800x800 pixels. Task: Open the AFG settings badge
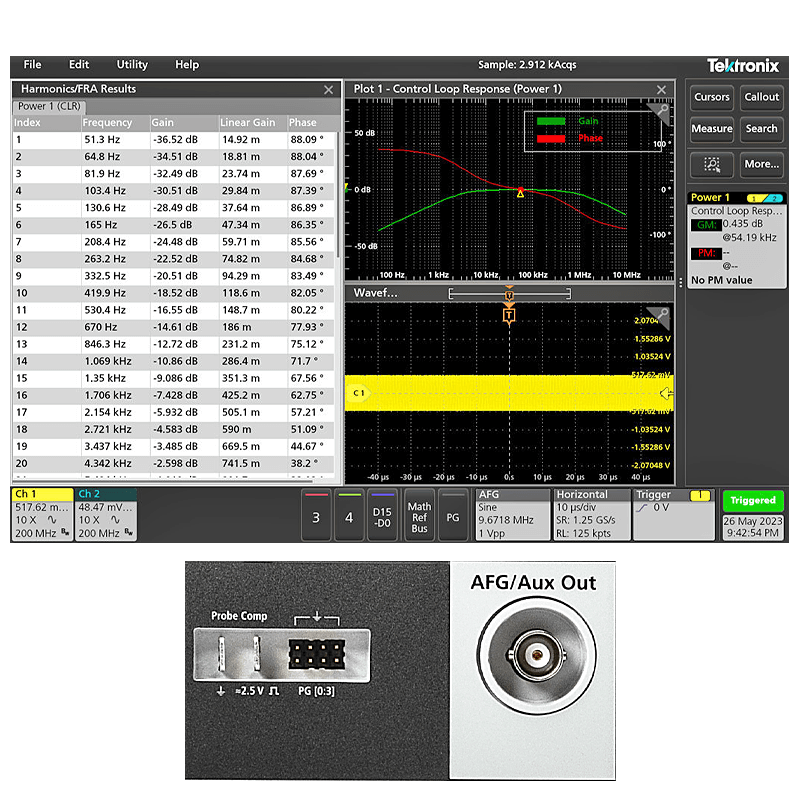[x=511, y=514]
